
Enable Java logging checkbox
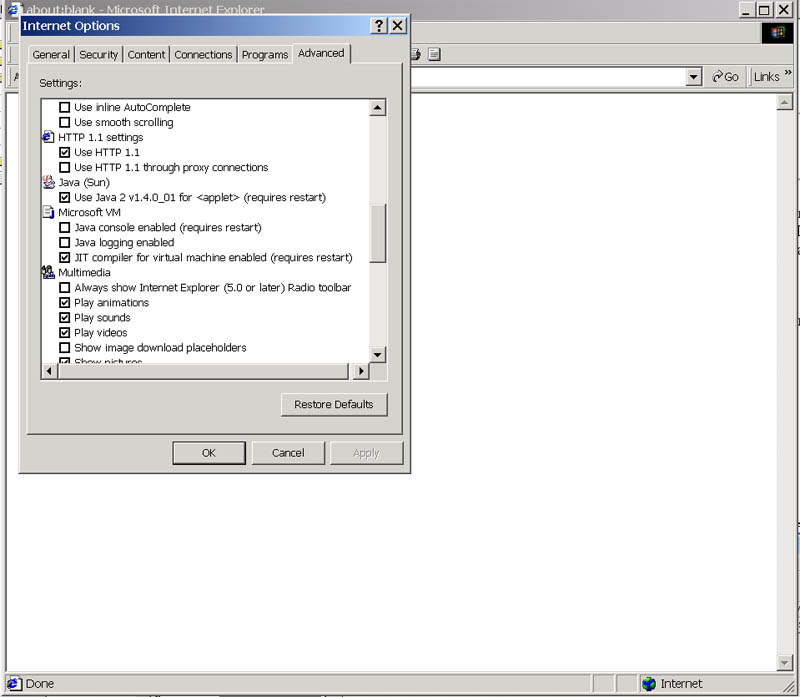pos(65,242)
